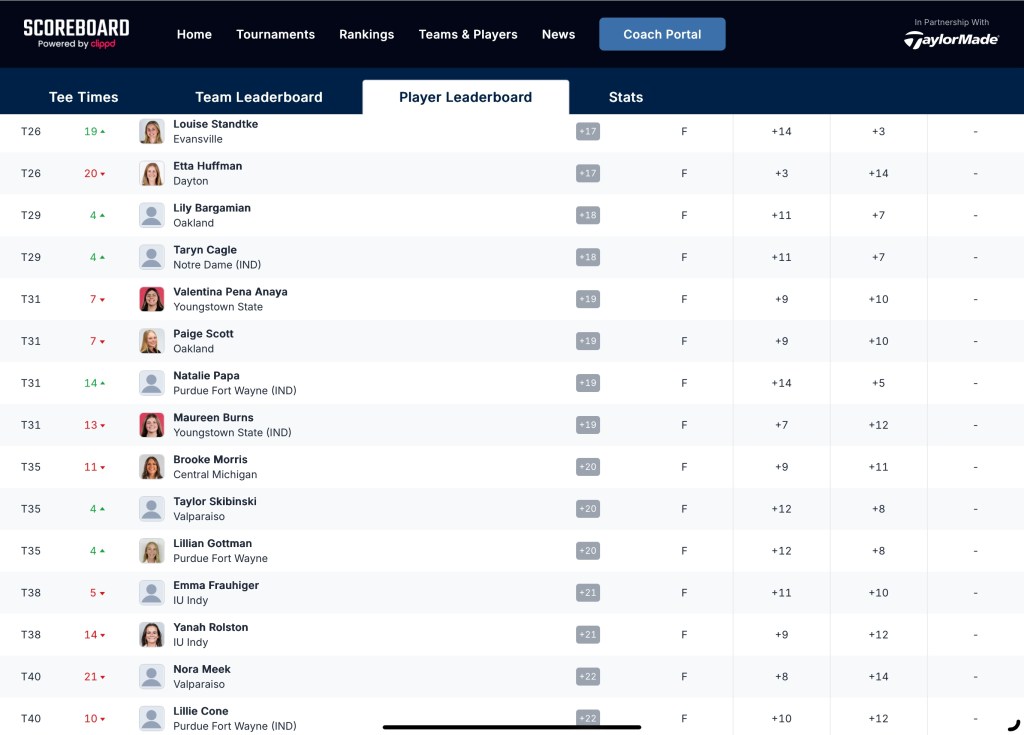Open Louise Standtke's profile photo
1024x735 pixels.
[152, 132]
